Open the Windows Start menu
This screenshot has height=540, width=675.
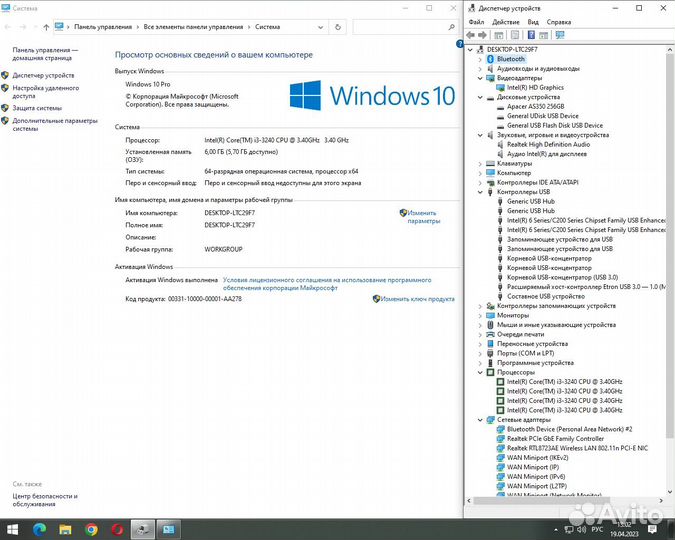pyautogui.click(x=12, y=529)
